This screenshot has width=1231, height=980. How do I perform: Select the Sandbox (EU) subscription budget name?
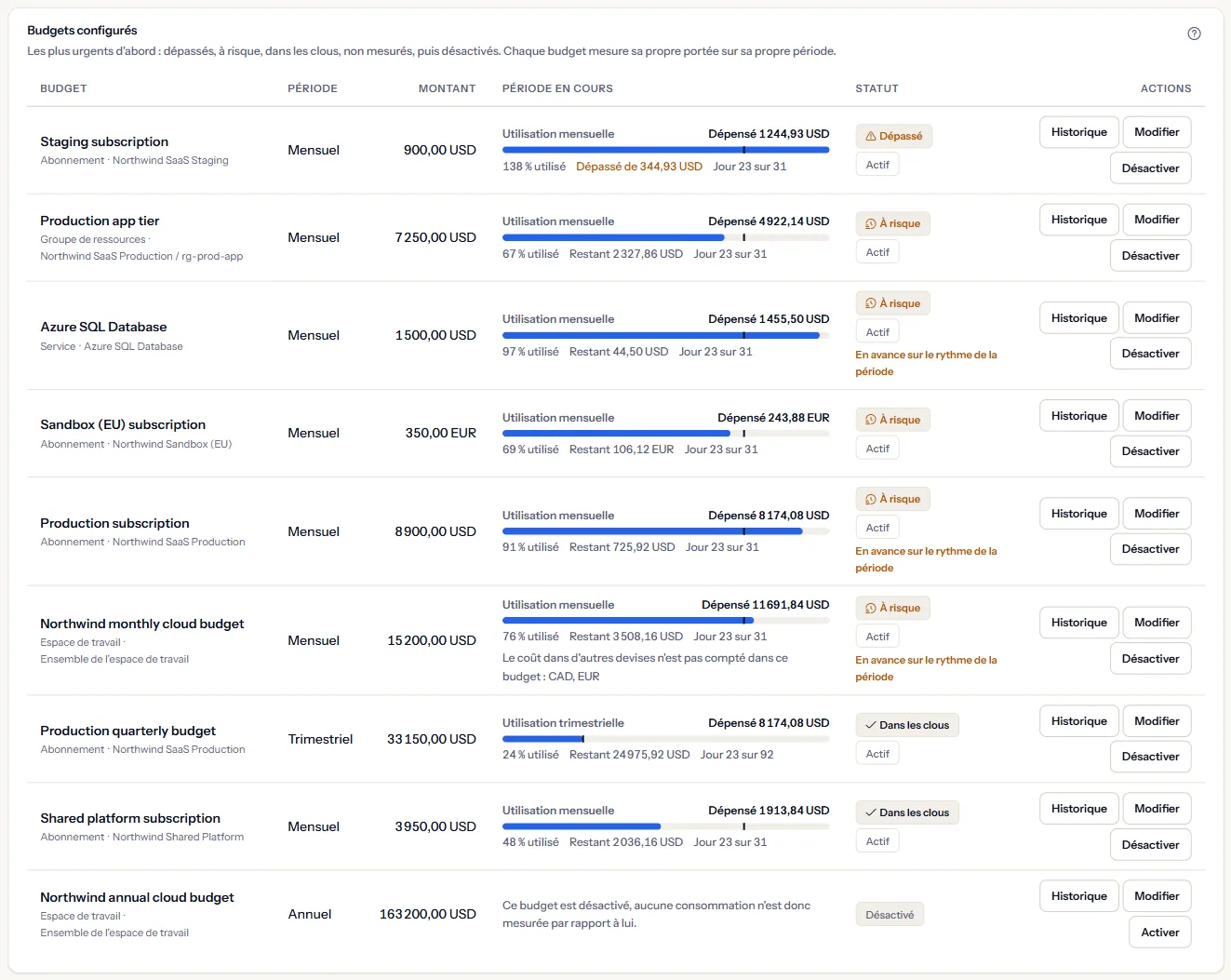pyautogui.click(x=123, y=424)
